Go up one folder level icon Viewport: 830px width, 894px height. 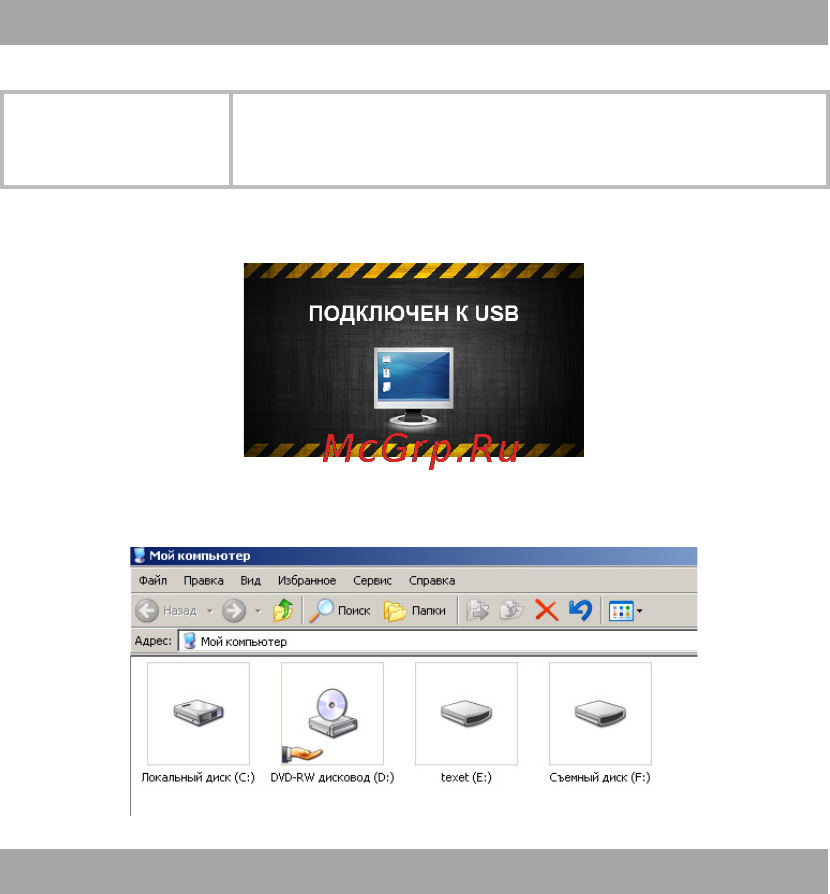[283, 610]
